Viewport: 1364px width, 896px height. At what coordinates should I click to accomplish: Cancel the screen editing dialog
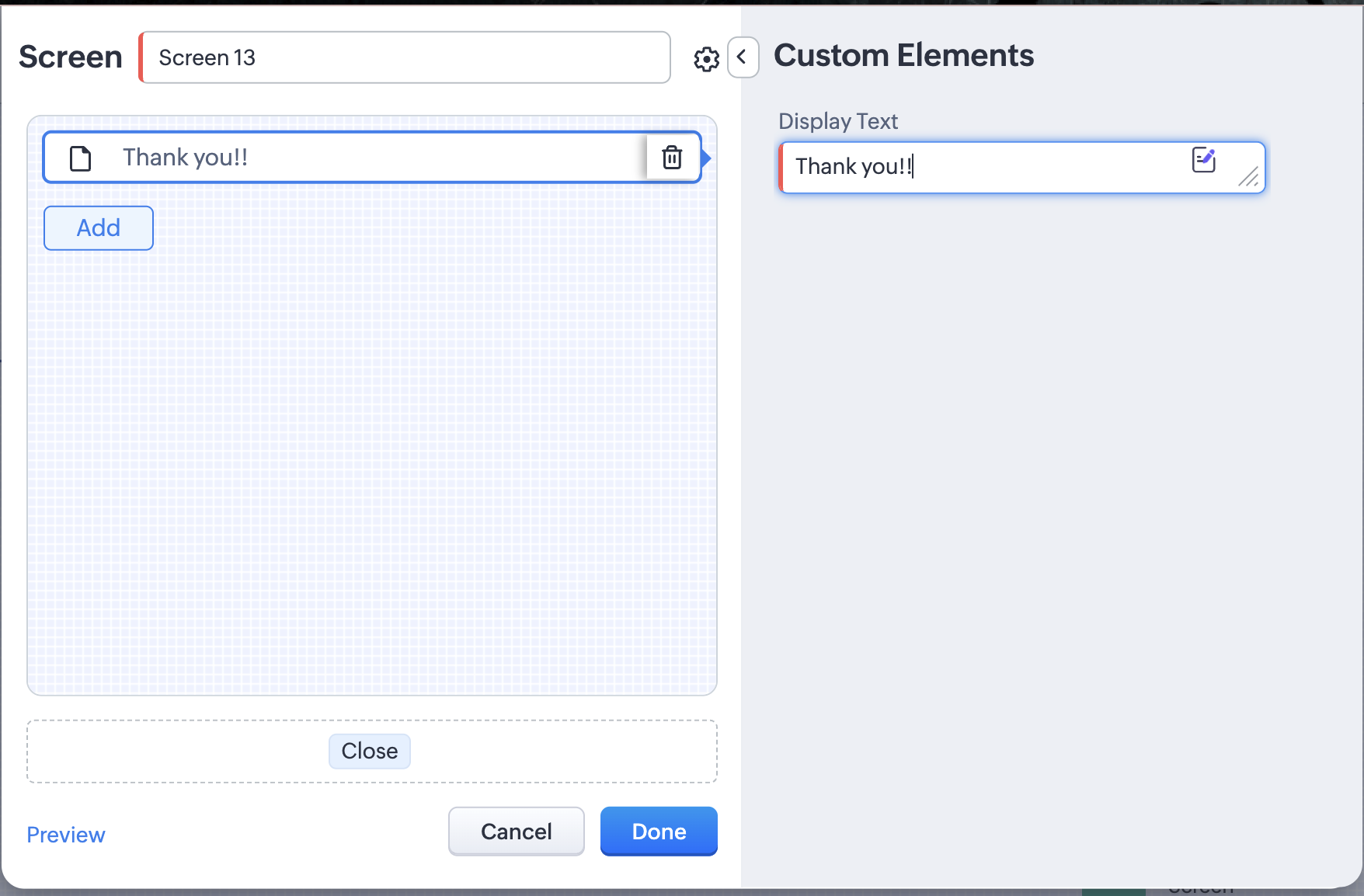pos(516,832)
